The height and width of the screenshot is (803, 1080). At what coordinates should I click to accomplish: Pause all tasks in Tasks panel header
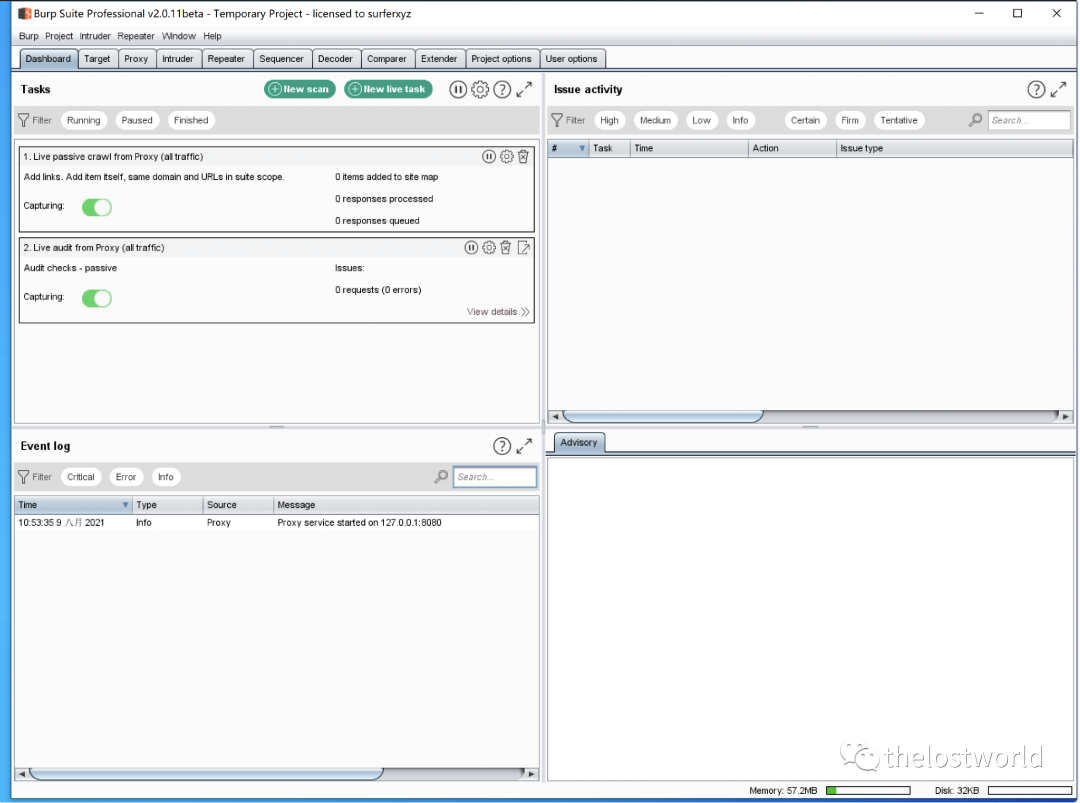[x=458, y=90]
